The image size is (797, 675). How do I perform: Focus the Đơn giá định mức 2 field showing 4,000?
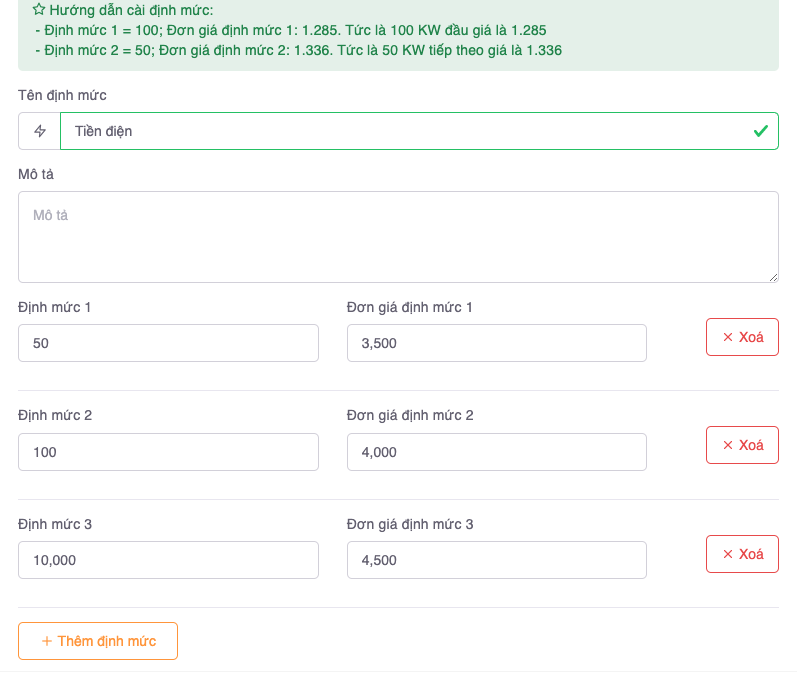(x=496, y=452)
